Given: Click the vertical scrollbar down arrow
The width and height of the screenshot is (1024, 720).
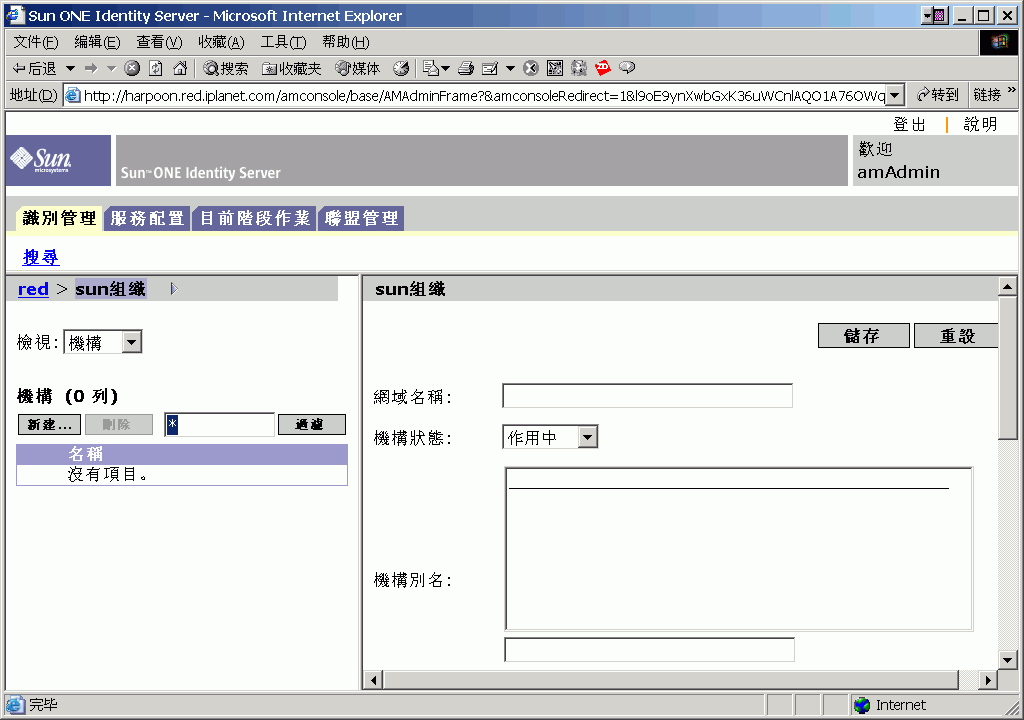Looking at the screenshot, I should [1007, 660].
